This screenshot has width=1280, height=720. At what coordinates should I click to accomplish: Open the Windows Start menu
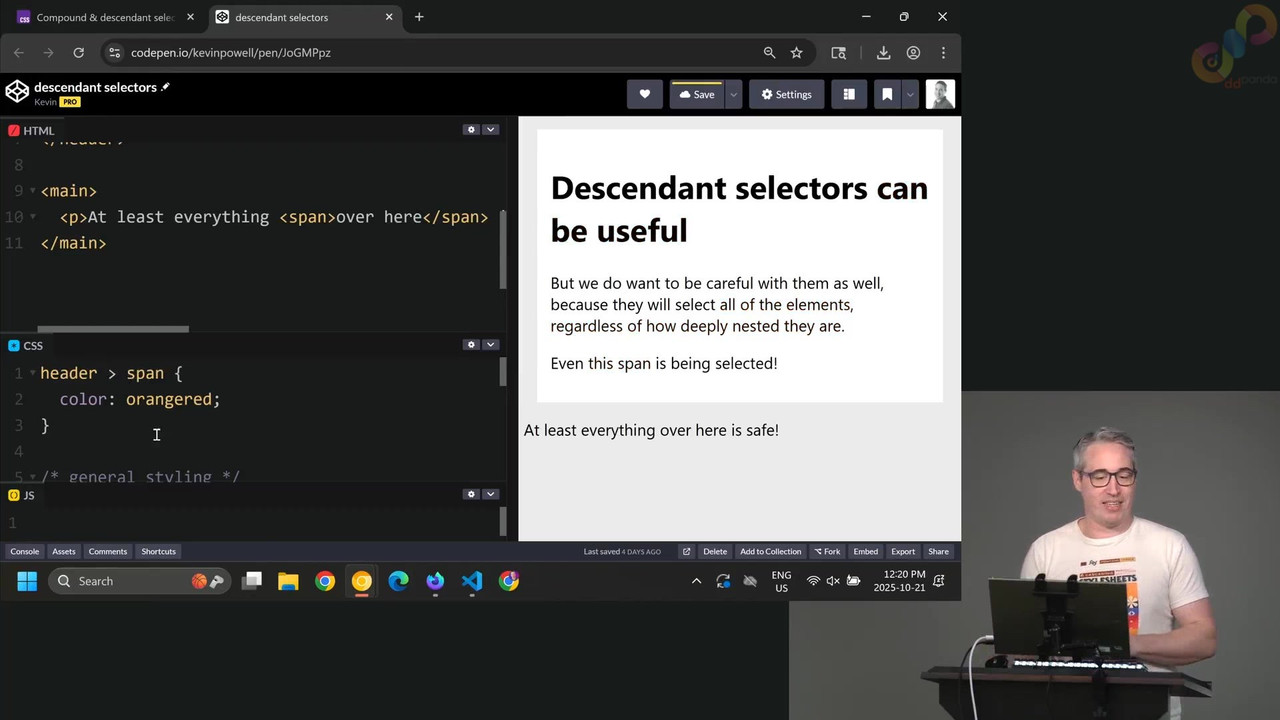click(27, 581)
